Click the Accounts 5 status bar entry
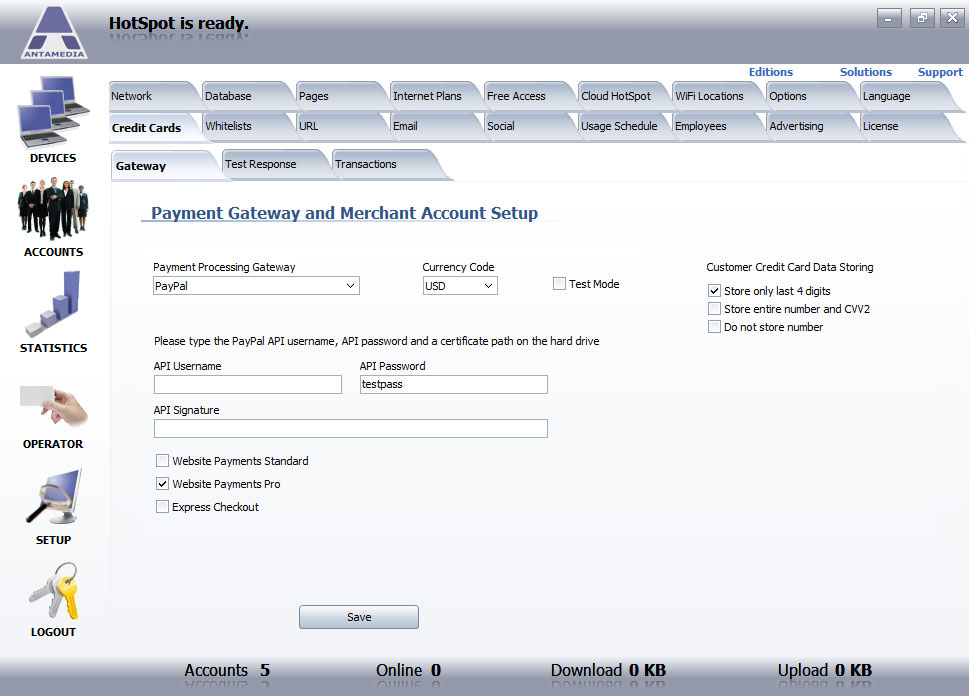969x696 pixels. [227, 670]
